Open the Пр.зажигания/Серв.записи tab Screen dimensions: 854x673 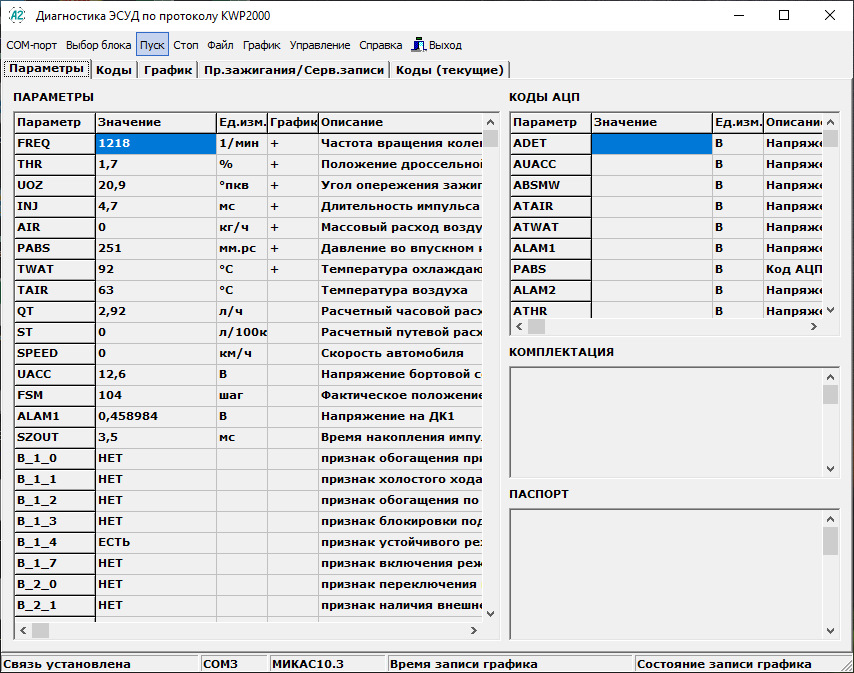[294, 70]
